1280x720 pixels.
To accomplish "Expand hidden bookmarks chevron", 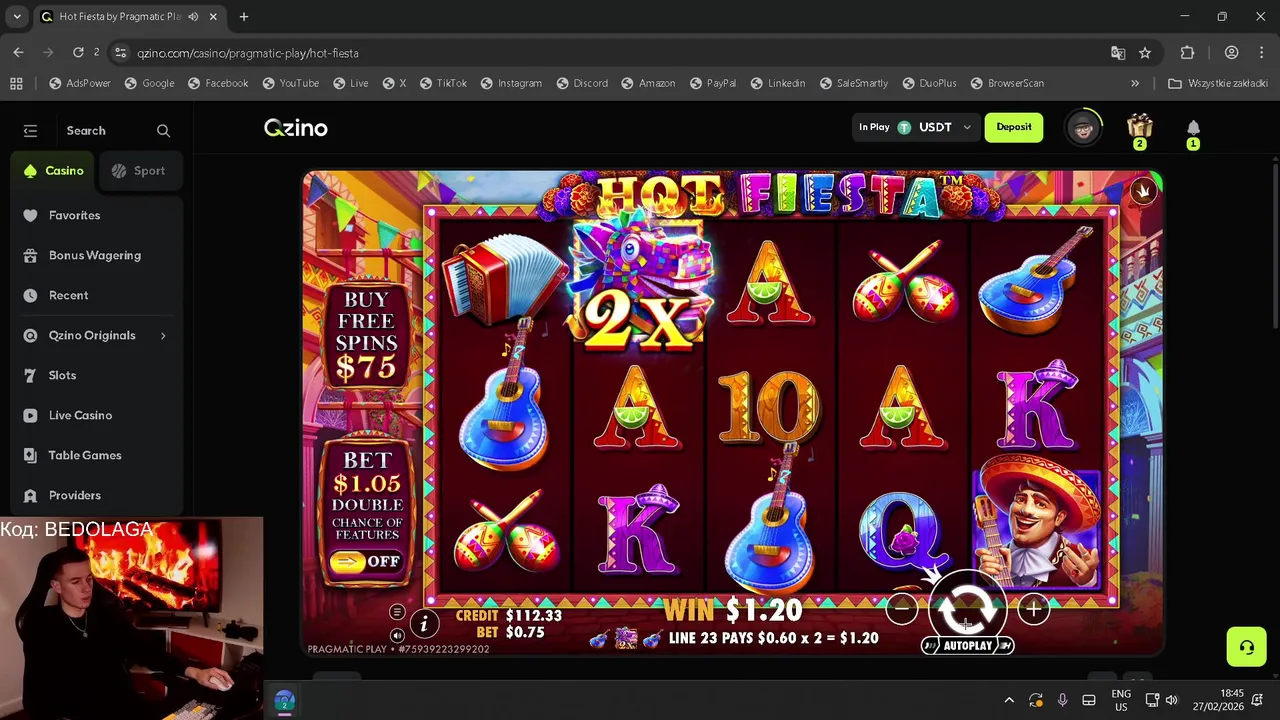I will pos(1135,83).
